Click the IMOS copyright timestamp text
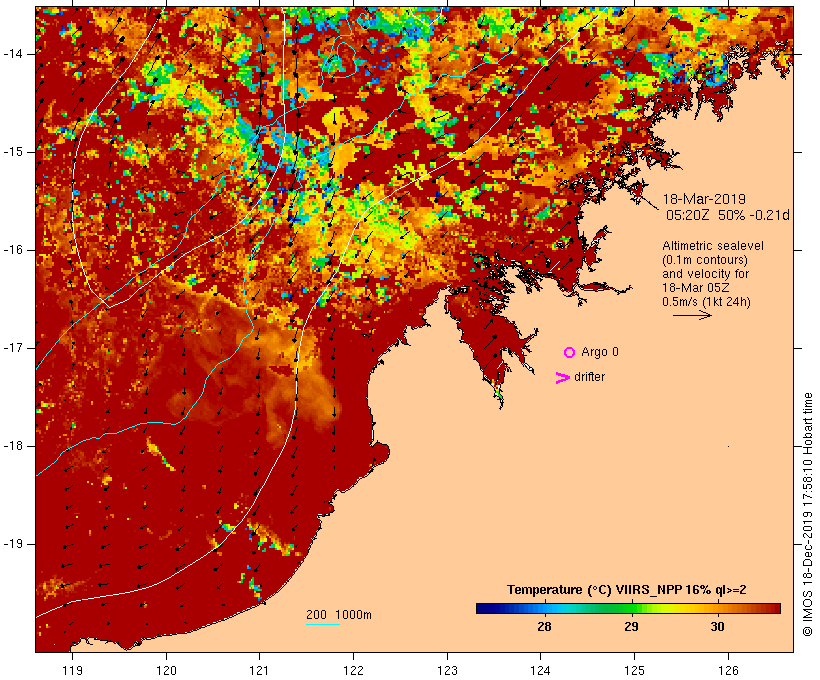This screenshot has width=820, height=680. coord(807,514)
